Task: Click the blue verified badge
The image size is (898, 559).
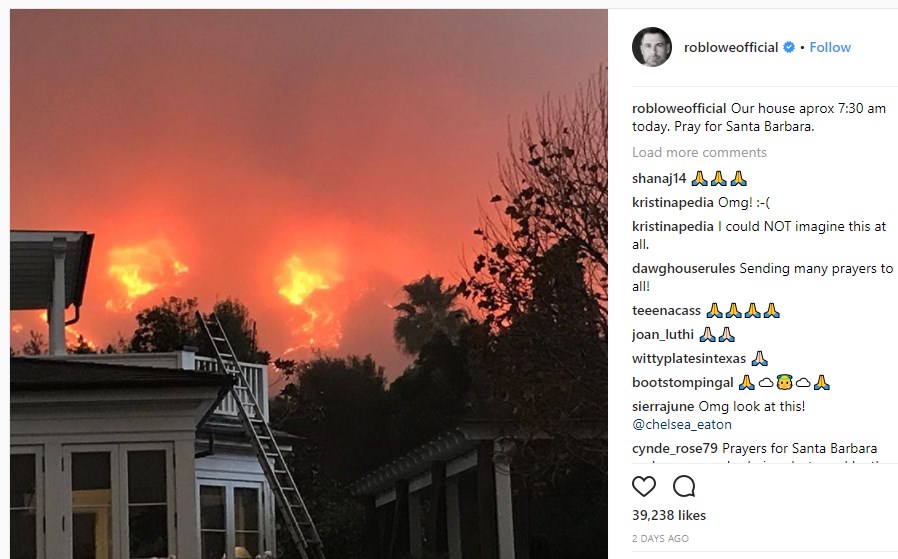Action: (789, 47)
